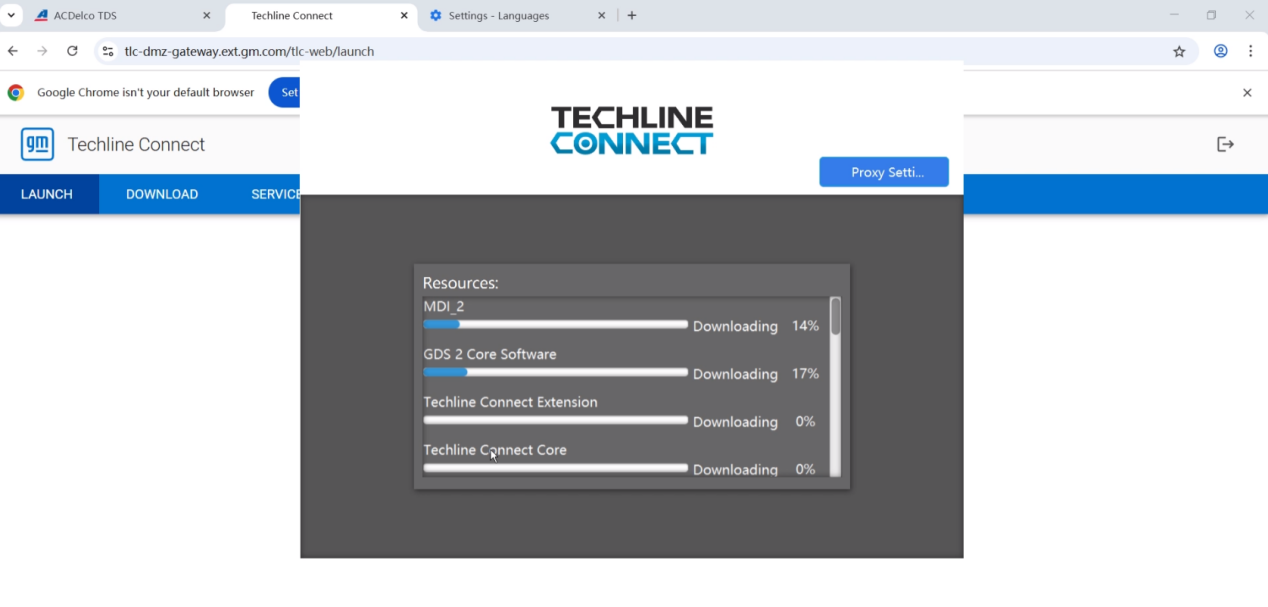This screenshot has height=607, width=1268.
Task: Open a new tab with plus button
Action: pos(632,16)
